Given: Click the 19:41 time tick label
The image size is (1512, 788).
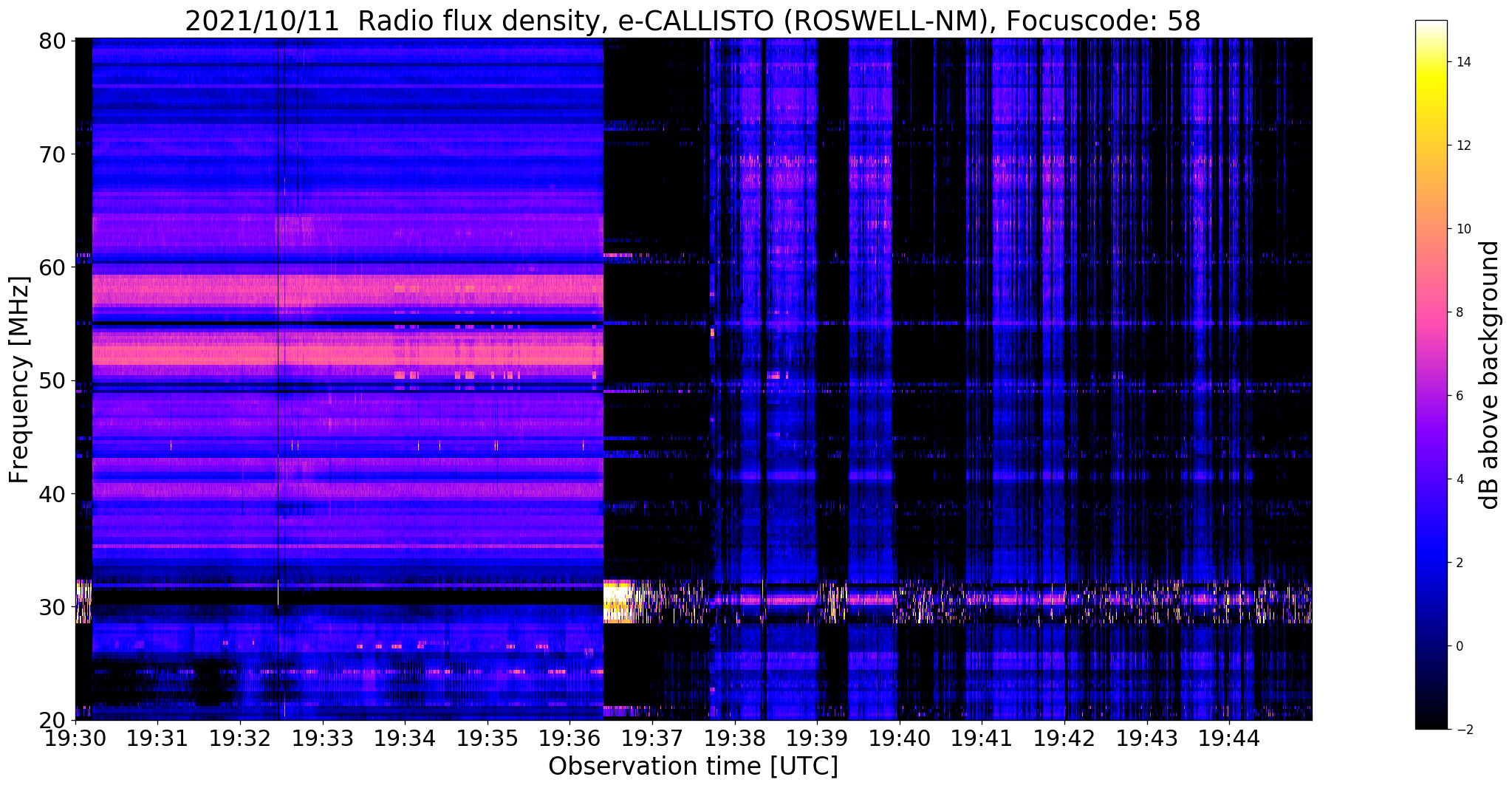Looking at the screenshot, I should click(982, 738).
